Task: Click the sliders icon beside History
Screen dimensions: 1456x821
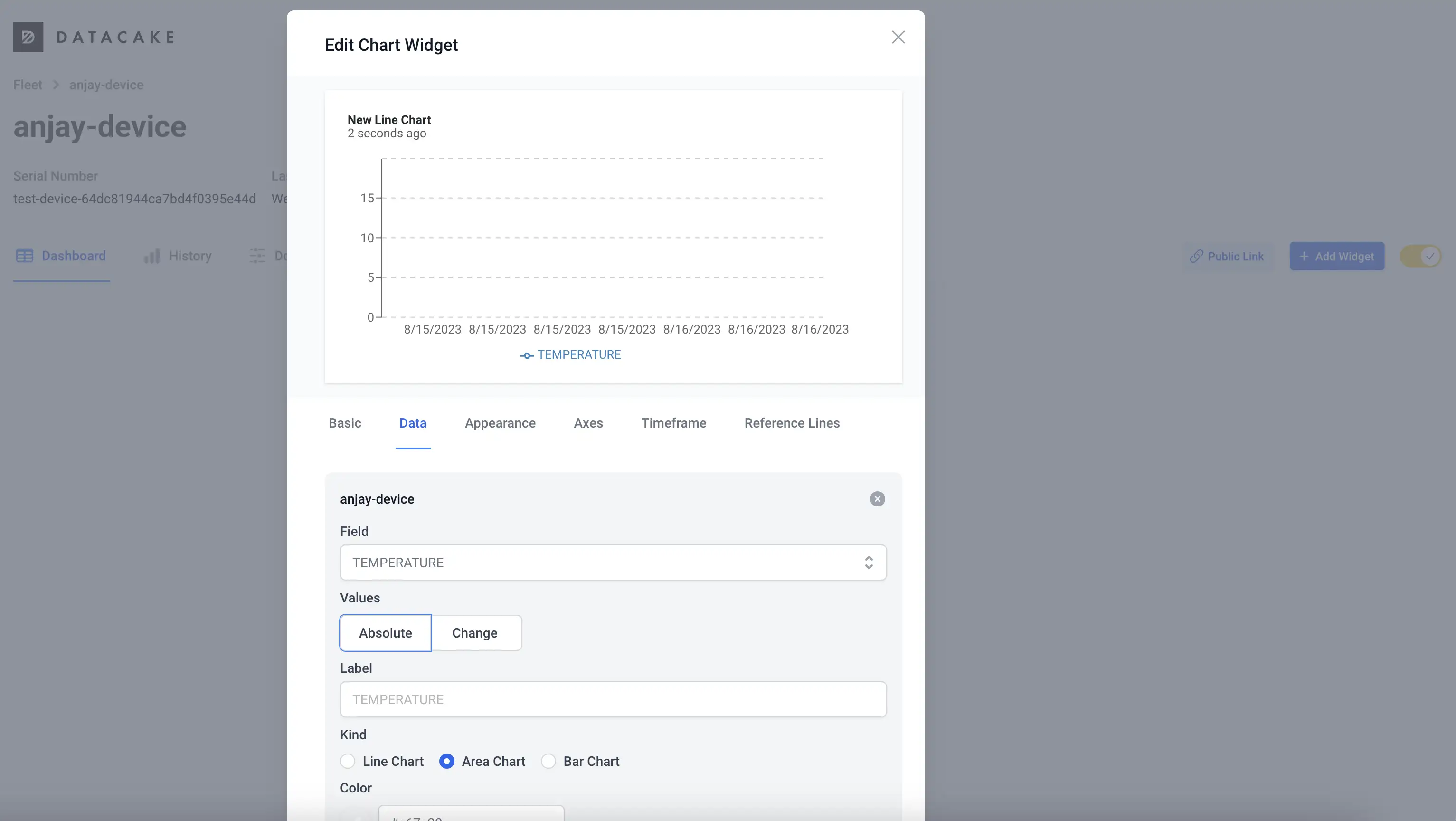Action: tap(257, 256)
